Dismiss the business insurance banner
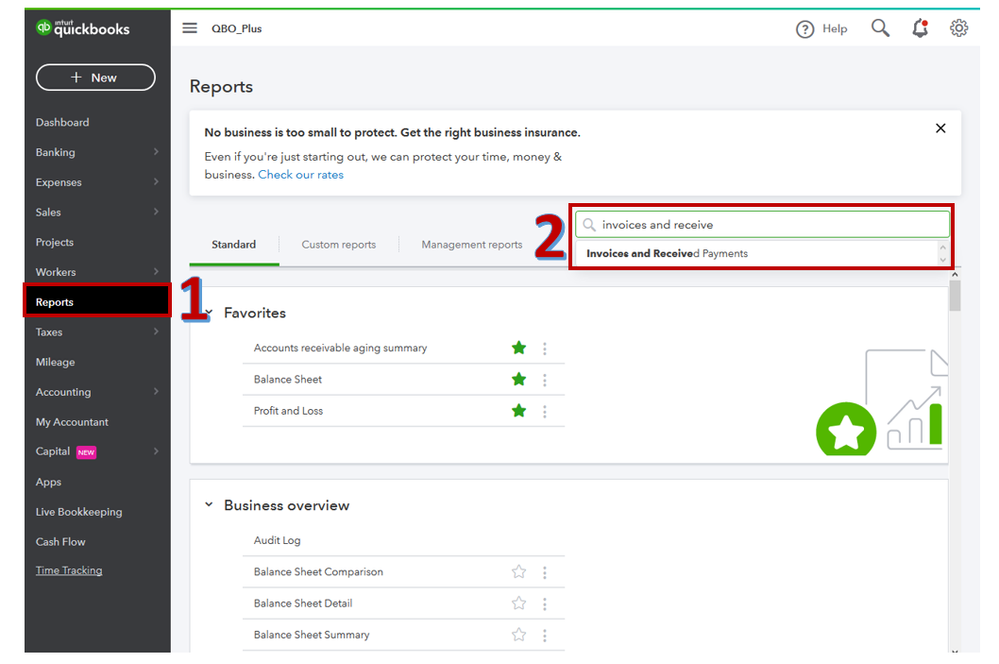Image resolution: width=999 pixels, height=664 pixels. pos(940,128)
